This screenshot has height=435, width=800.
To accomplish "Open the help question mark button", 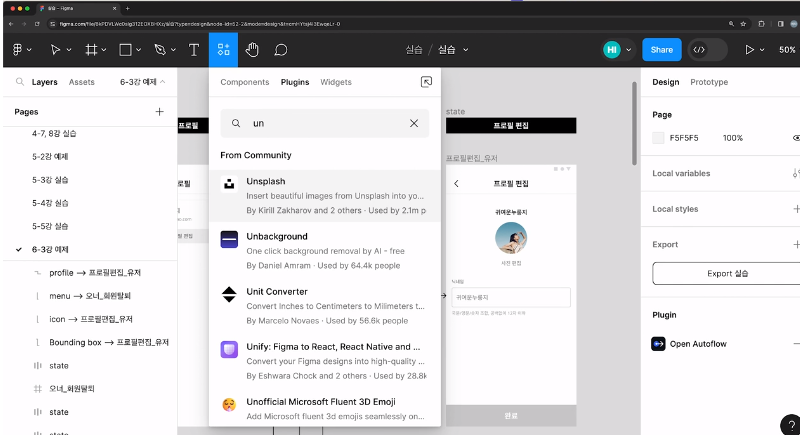I will point(791,425).
